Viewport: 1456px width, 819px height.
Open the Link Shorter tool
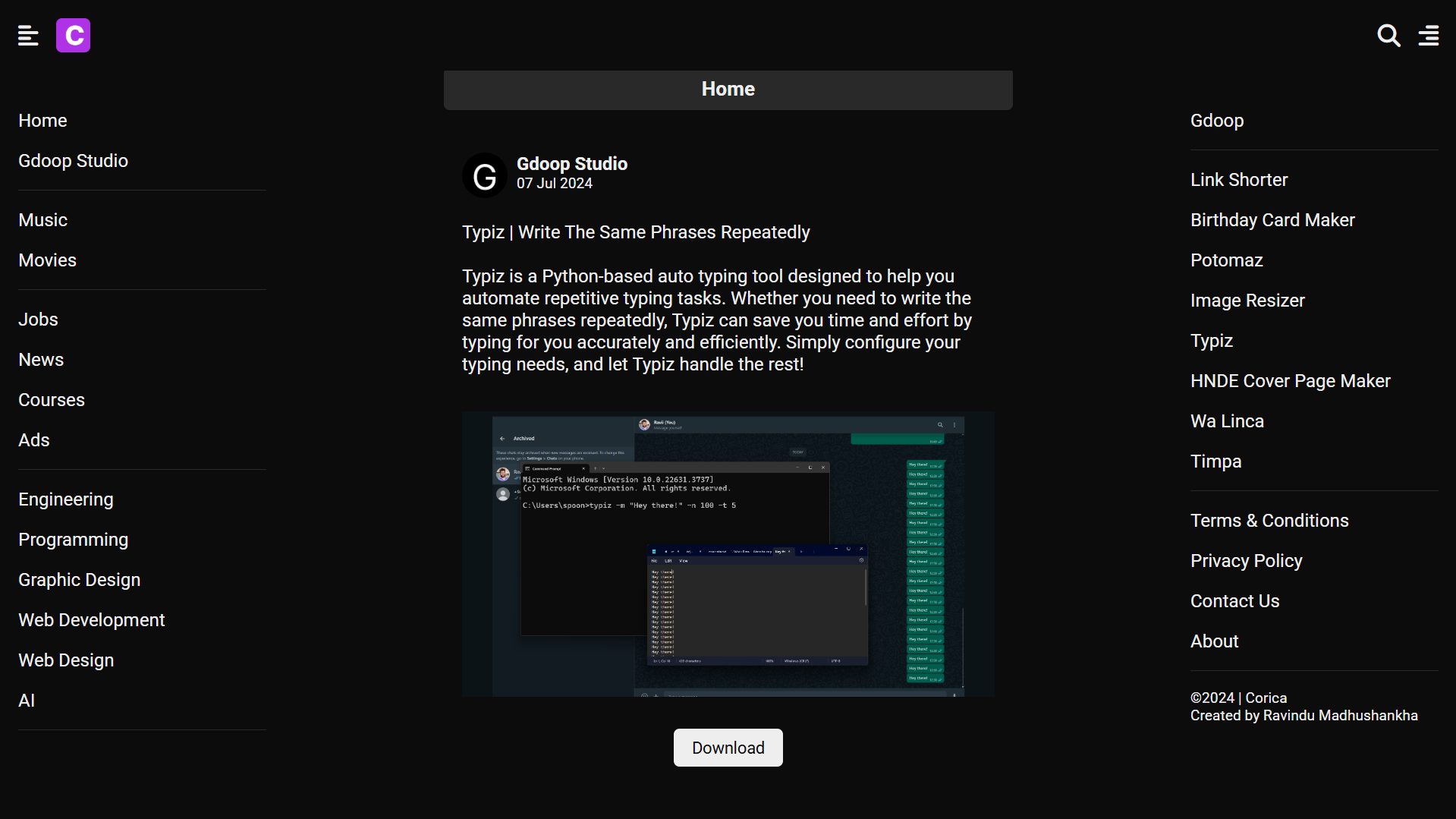pos(1239,180)
